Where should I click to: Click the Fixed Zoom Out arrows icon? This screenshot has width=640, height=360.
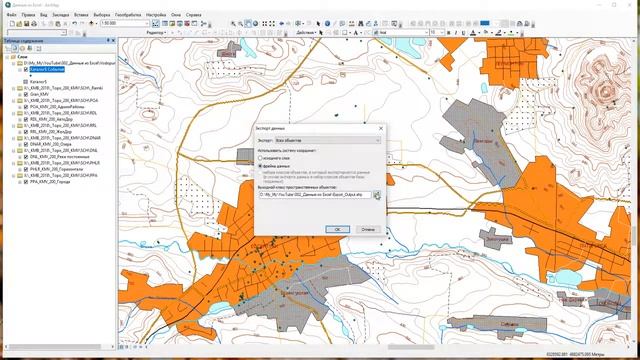(x=272, y=24)
